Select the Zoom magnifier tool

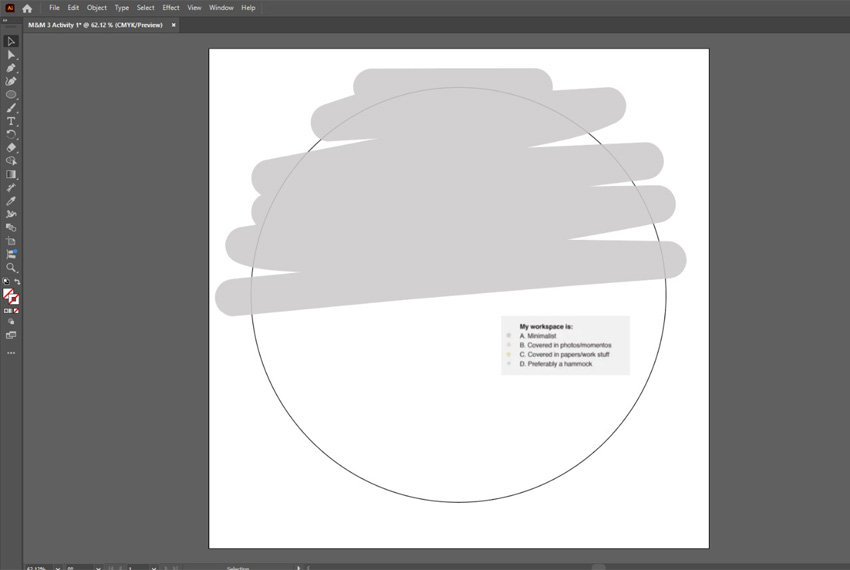(11, 268)
